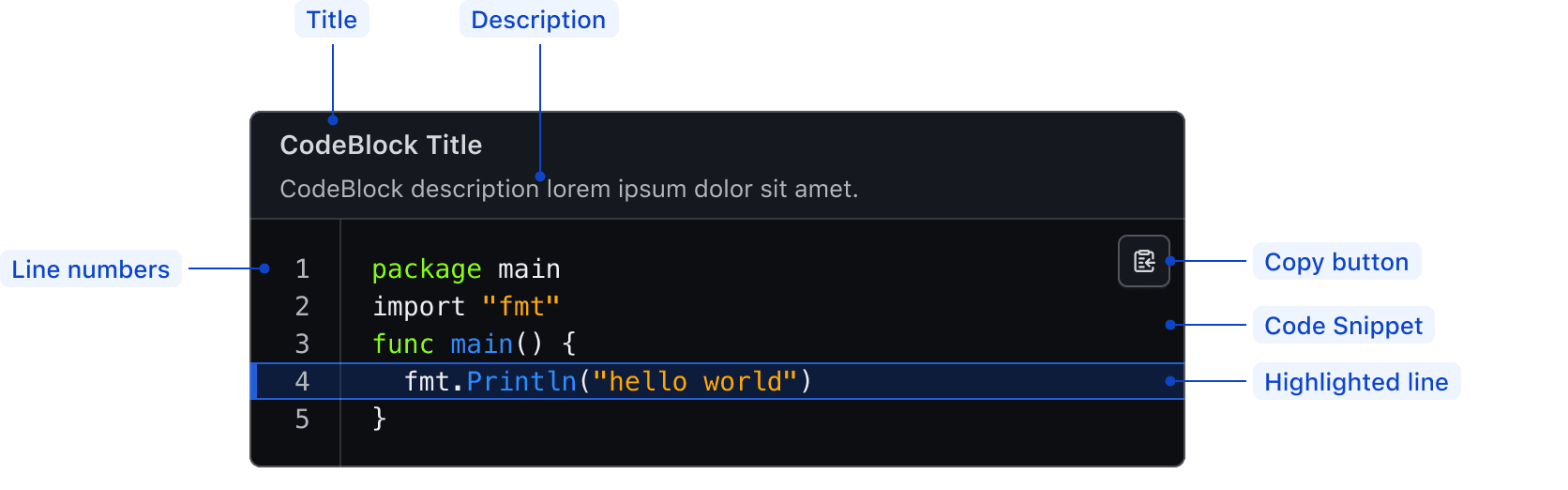Click the "Copy button" annotation label
Viewport: 1568px width, 490px height.
[x=1336, y=262]
